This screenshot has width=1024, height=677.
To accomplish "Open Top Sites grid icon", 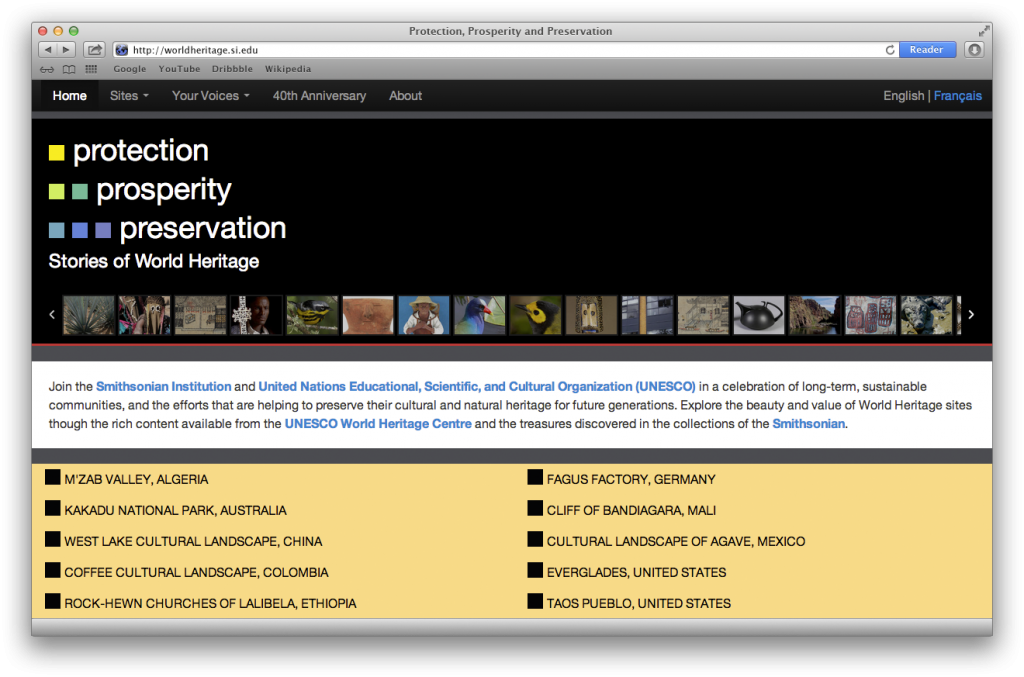I will [91, 69].
